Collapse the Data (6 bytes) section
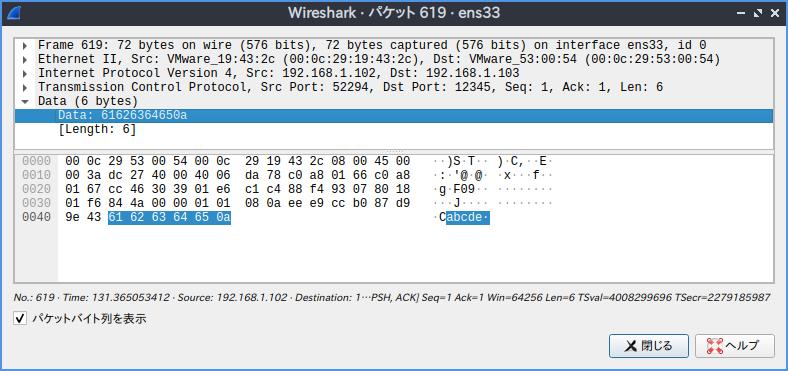The height and width of the screenshot is (371, 788). pyautogui.click(x=25, y=102)
